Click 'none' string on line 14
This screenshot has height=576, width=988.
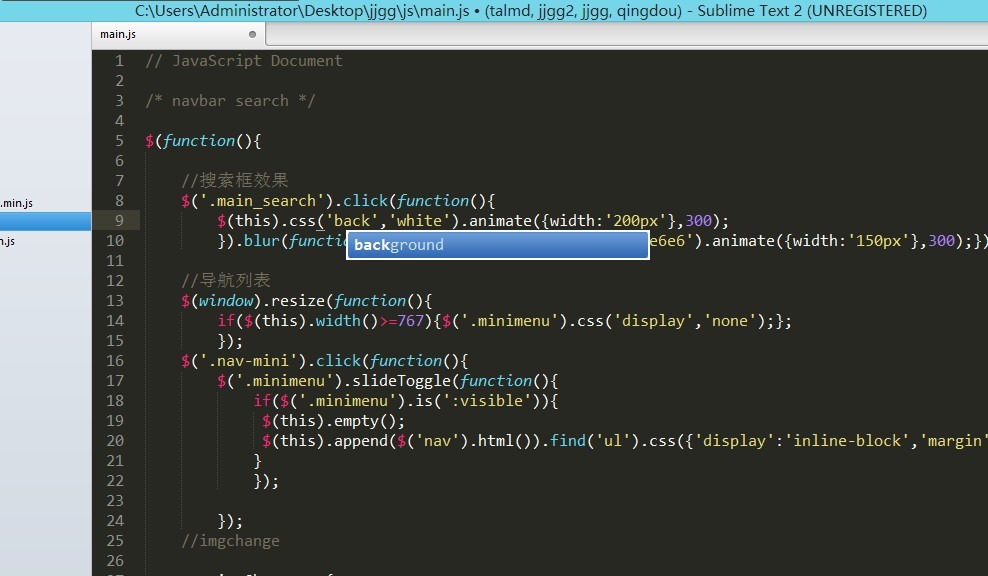730,321
